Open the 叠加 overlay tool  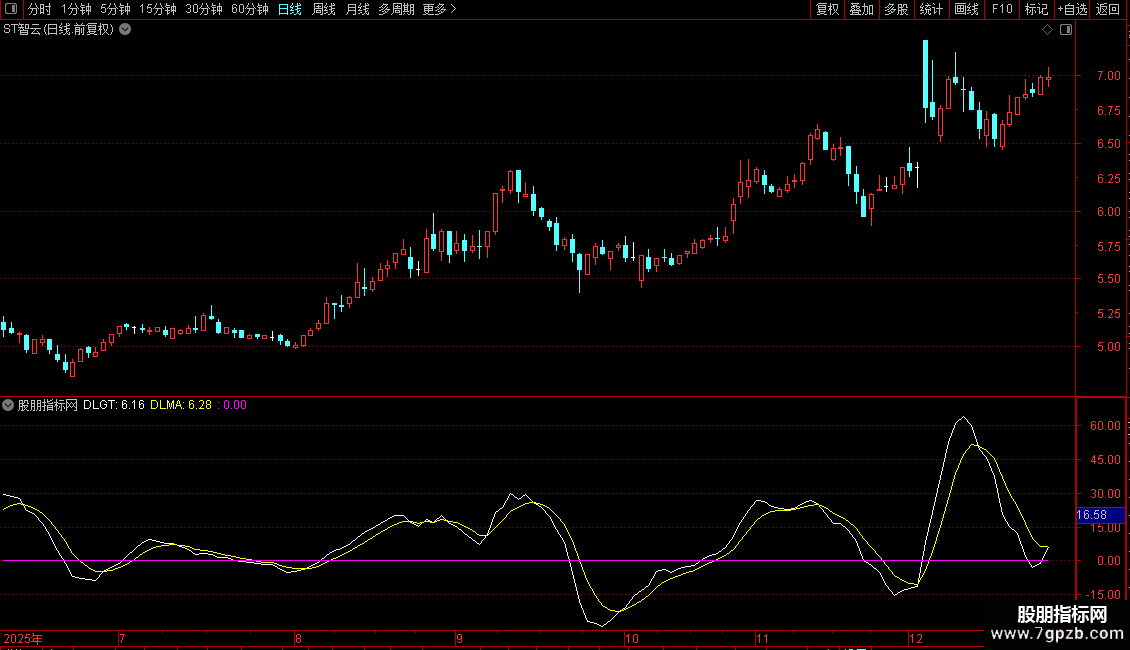pos(860,9)
